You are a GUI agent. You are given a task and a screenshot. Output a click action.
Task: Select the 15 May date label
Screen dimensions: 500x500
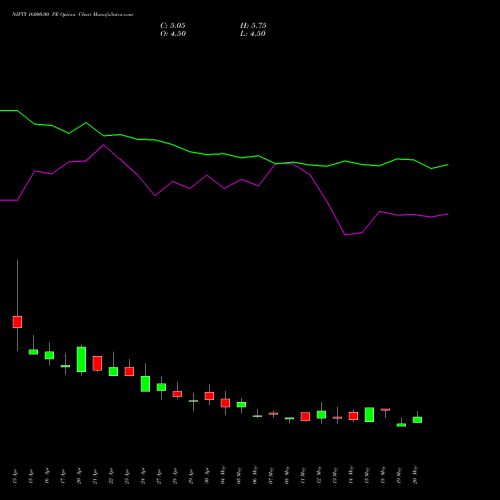[367, 475]
